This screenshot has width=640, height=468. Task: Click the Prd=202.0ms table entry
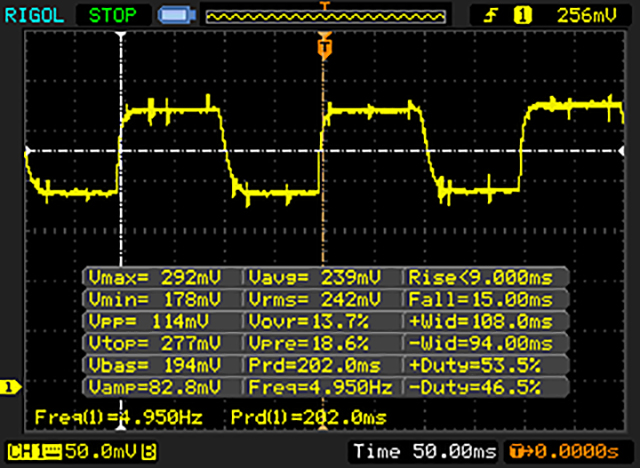coord(315,365)
